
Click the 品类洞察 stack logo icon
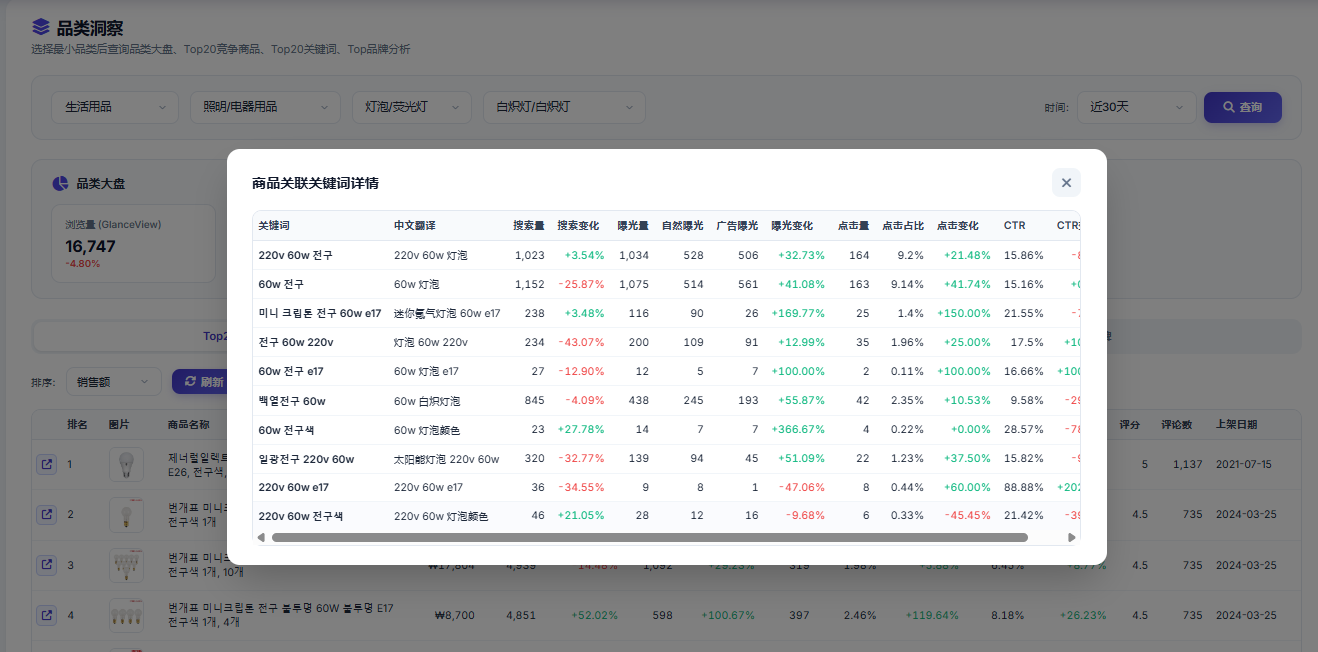click(41, 27)
